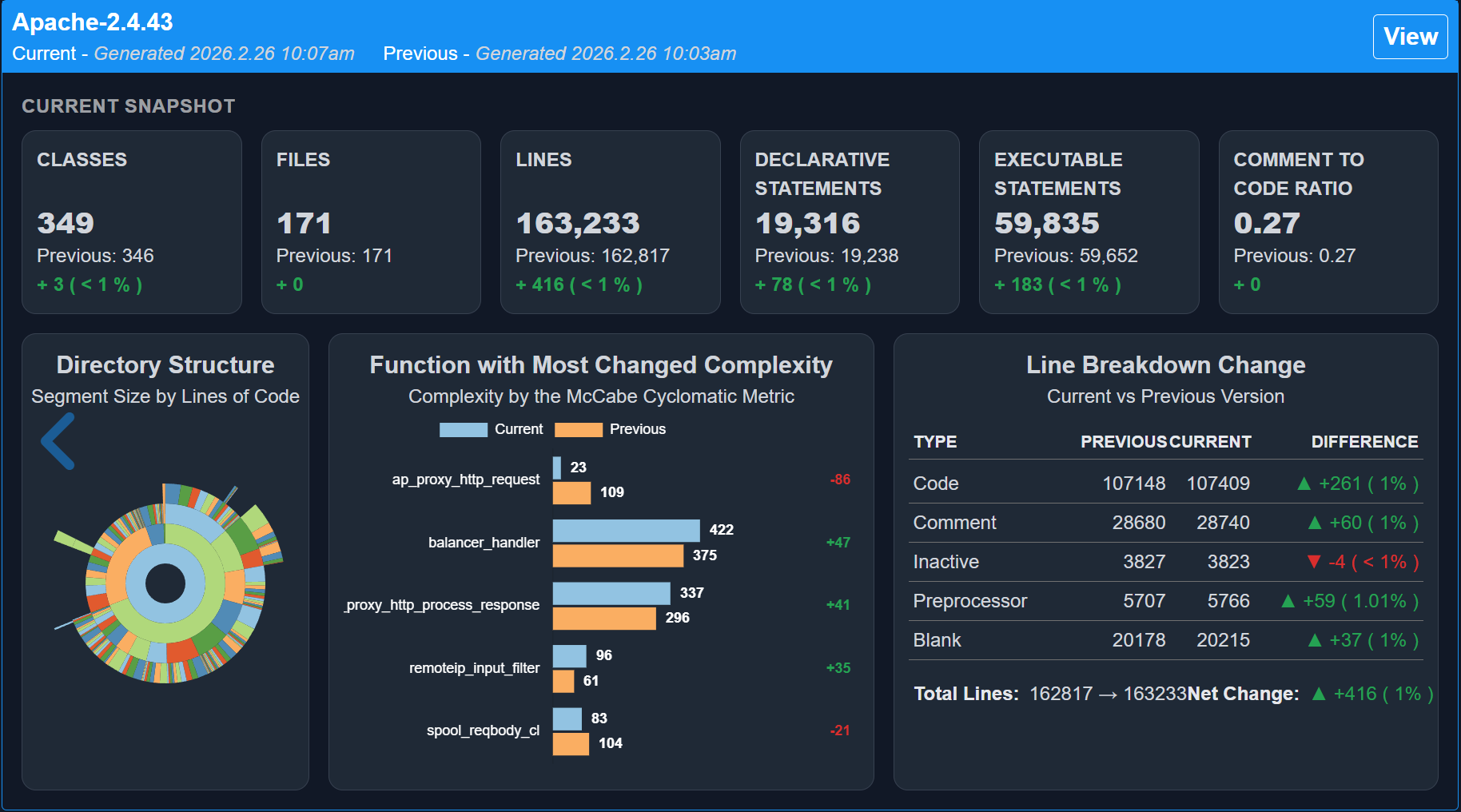Click the red down arrow in the Inactive row
Viewport: 1461px width, 812px height.
[x=1313, y=562]
